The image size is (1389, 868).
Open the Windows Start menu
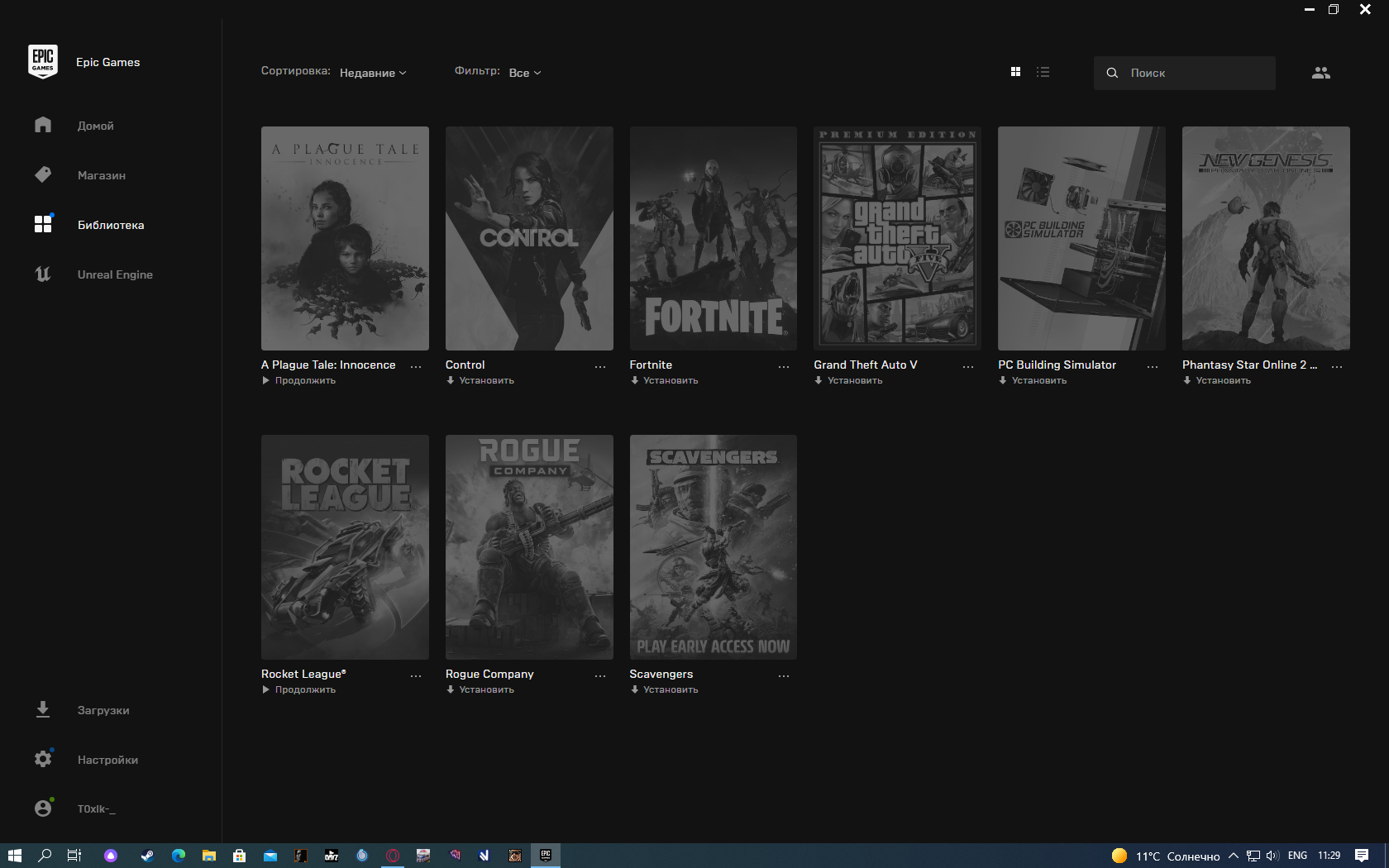[14, 856]
